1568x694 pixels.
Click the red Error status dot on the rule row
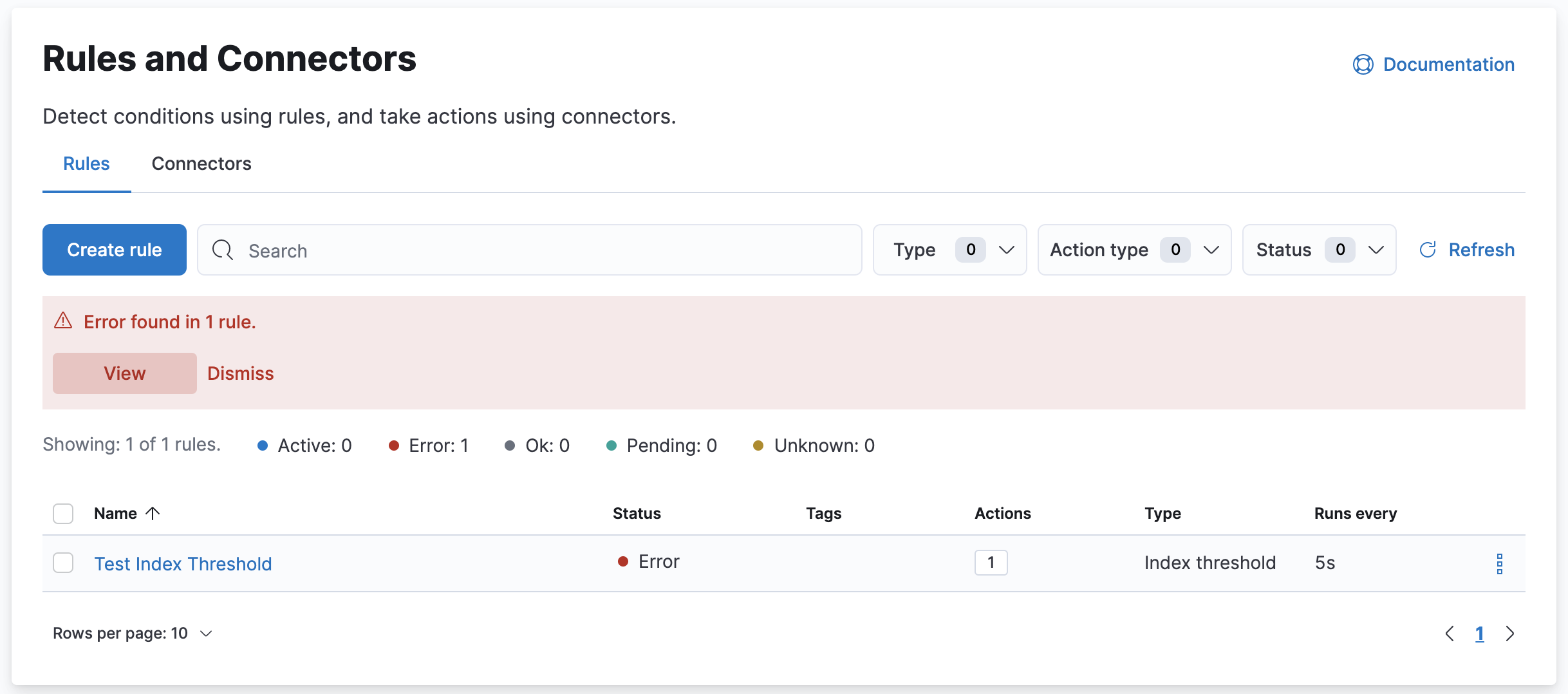pos(622,561)
